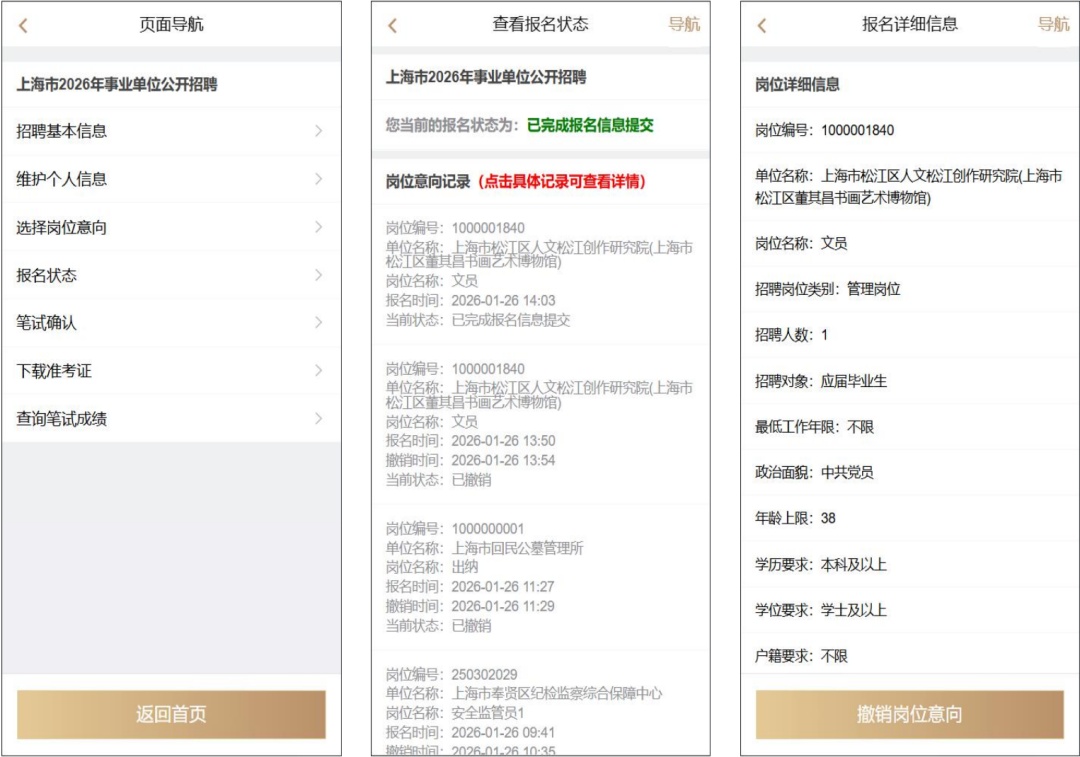Open 文员 record registered at 13:50

click(540, 424)
